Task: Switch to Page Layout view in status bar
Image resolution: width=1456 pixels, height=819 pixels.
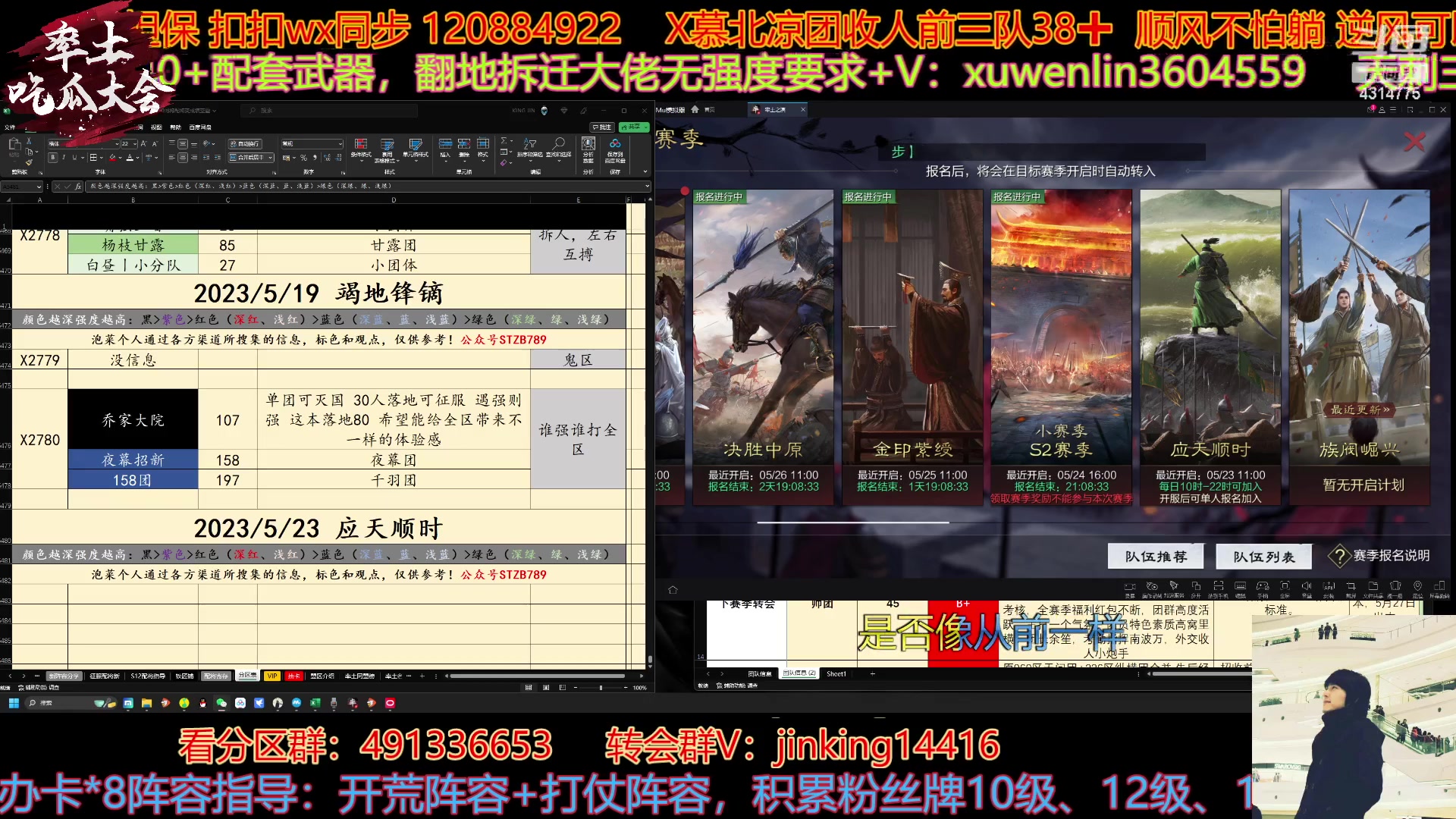Action: [545, 688]
